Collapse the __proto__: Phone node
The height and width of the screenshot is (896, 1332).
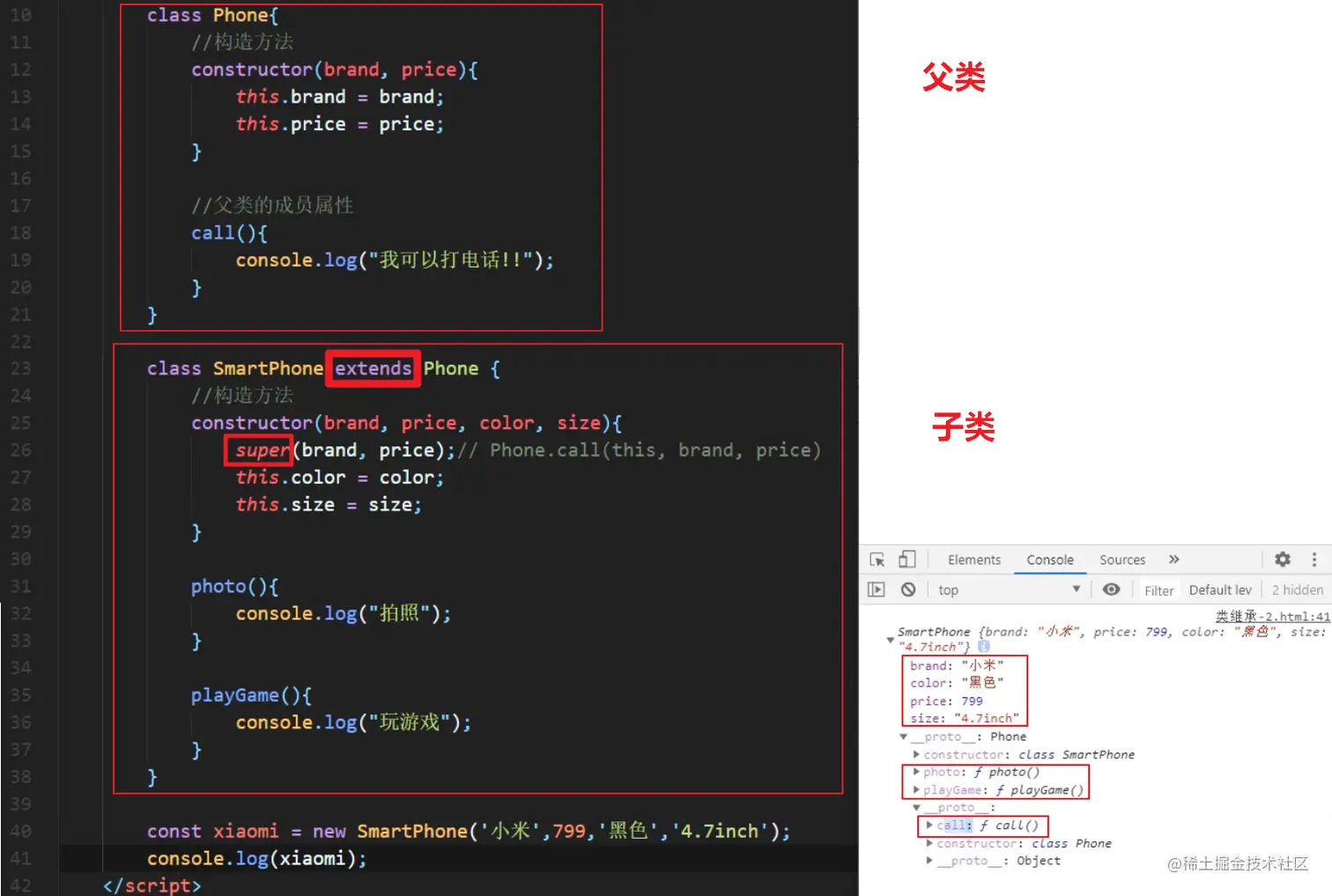904,737
